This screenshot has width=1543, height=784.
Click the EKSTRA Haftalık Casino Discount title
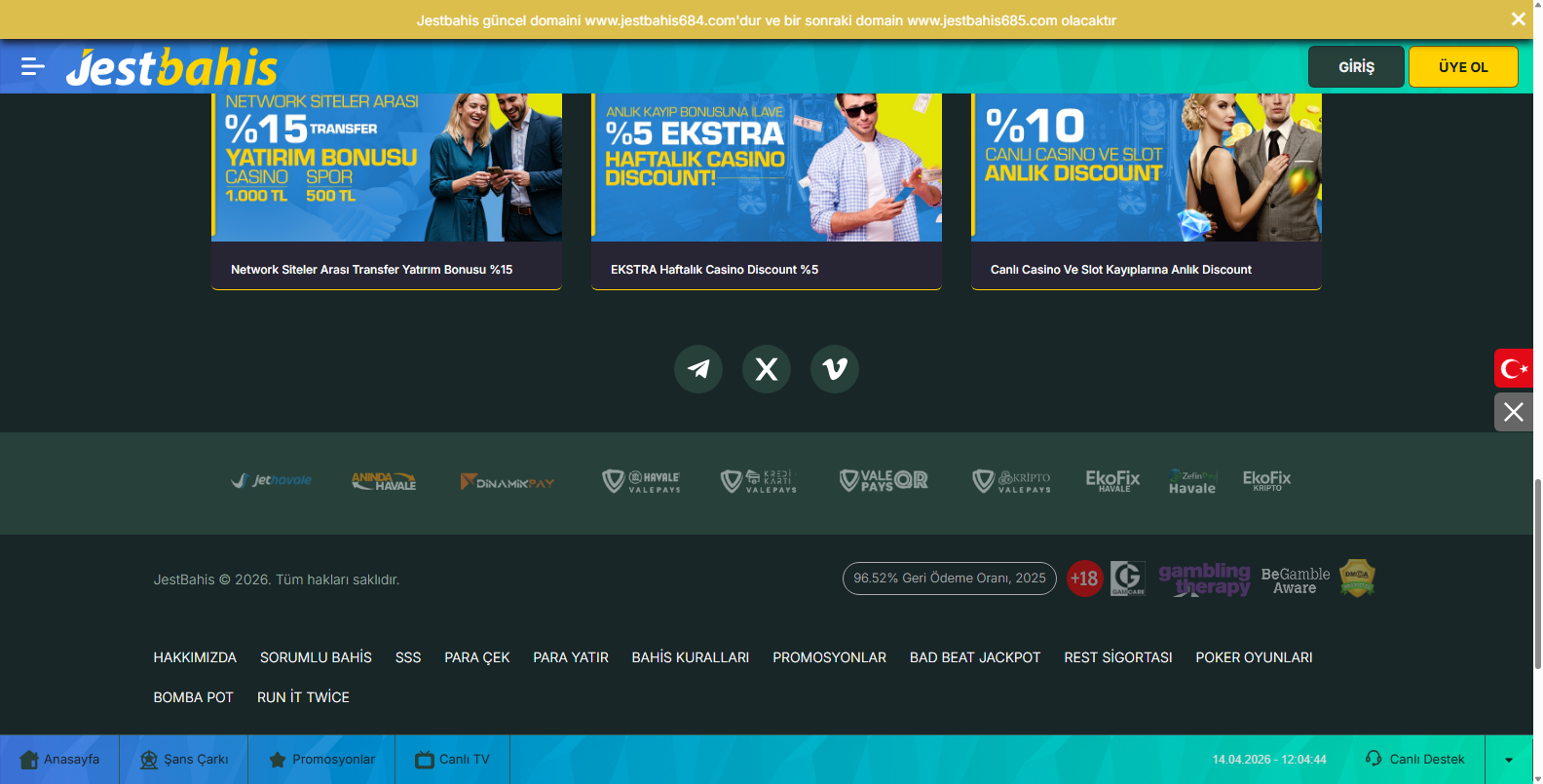click(714, 270)
